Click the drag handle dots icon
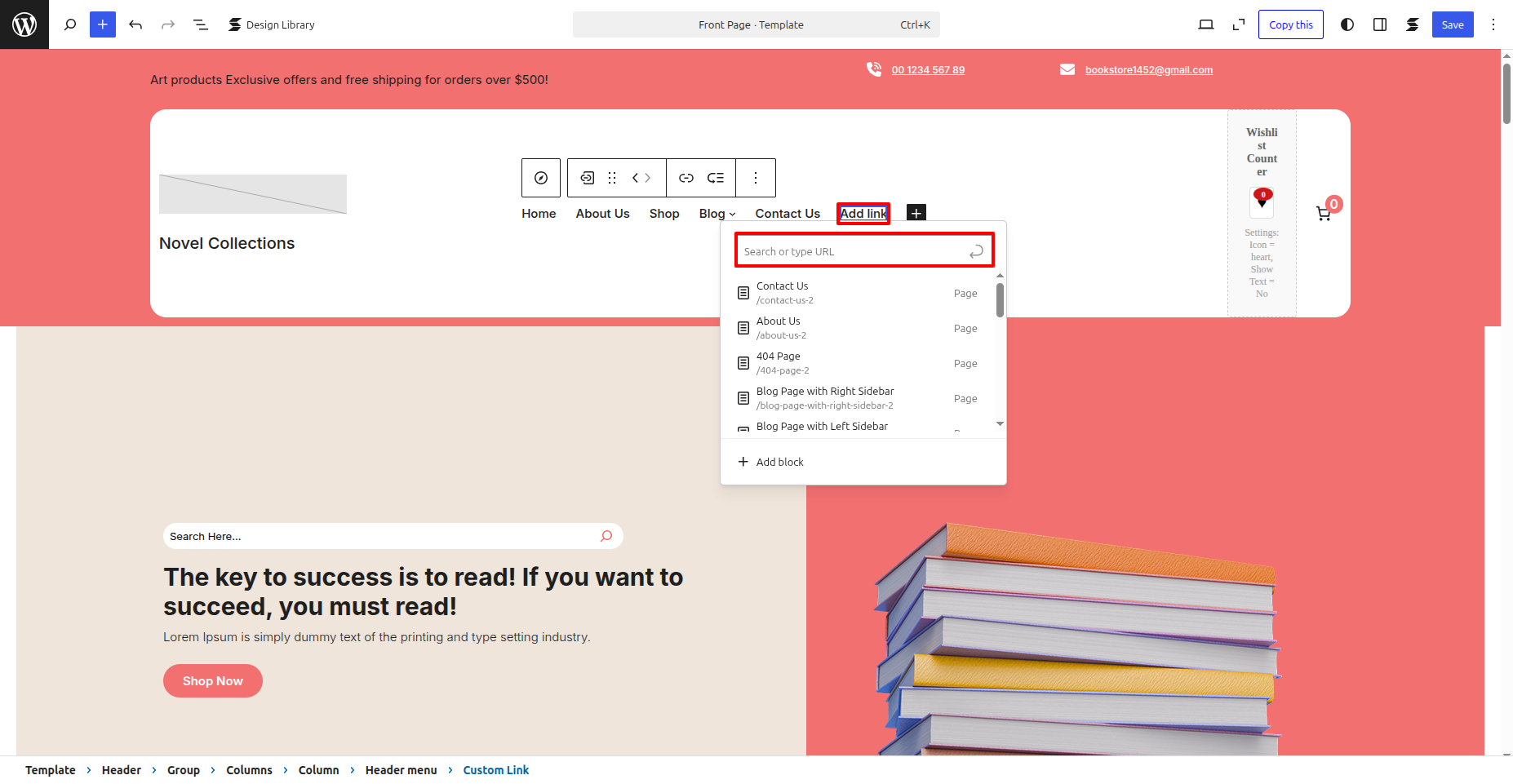The image size is (1513, 784). (x=612, y=178)
